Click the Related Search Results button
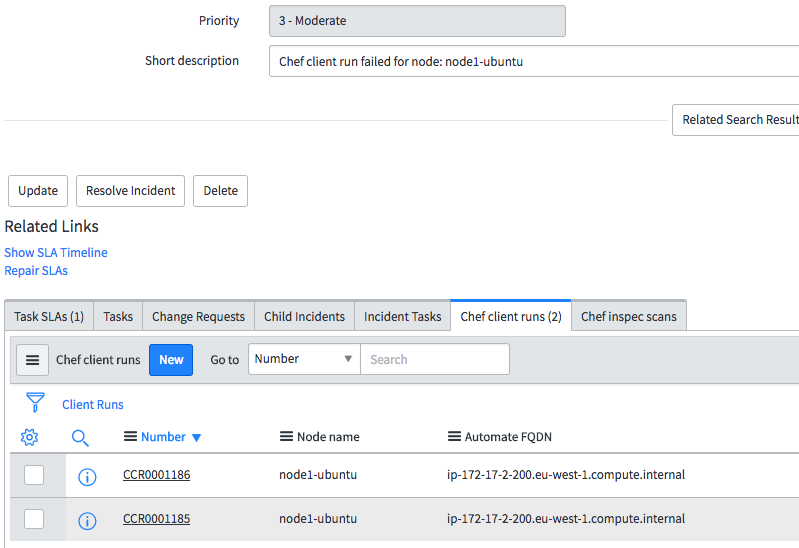Image resolution: width=799 pixels, height=548 pixels. point(736,120)
